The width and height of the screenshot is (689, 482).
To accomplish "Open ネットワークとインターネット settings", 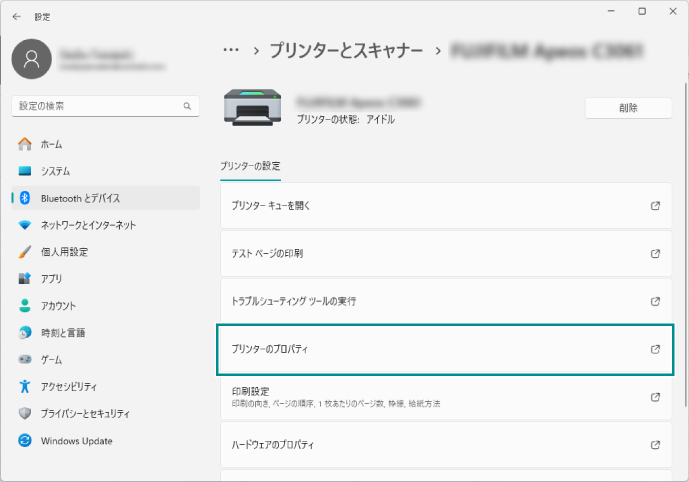I will [x=88, y=225].
